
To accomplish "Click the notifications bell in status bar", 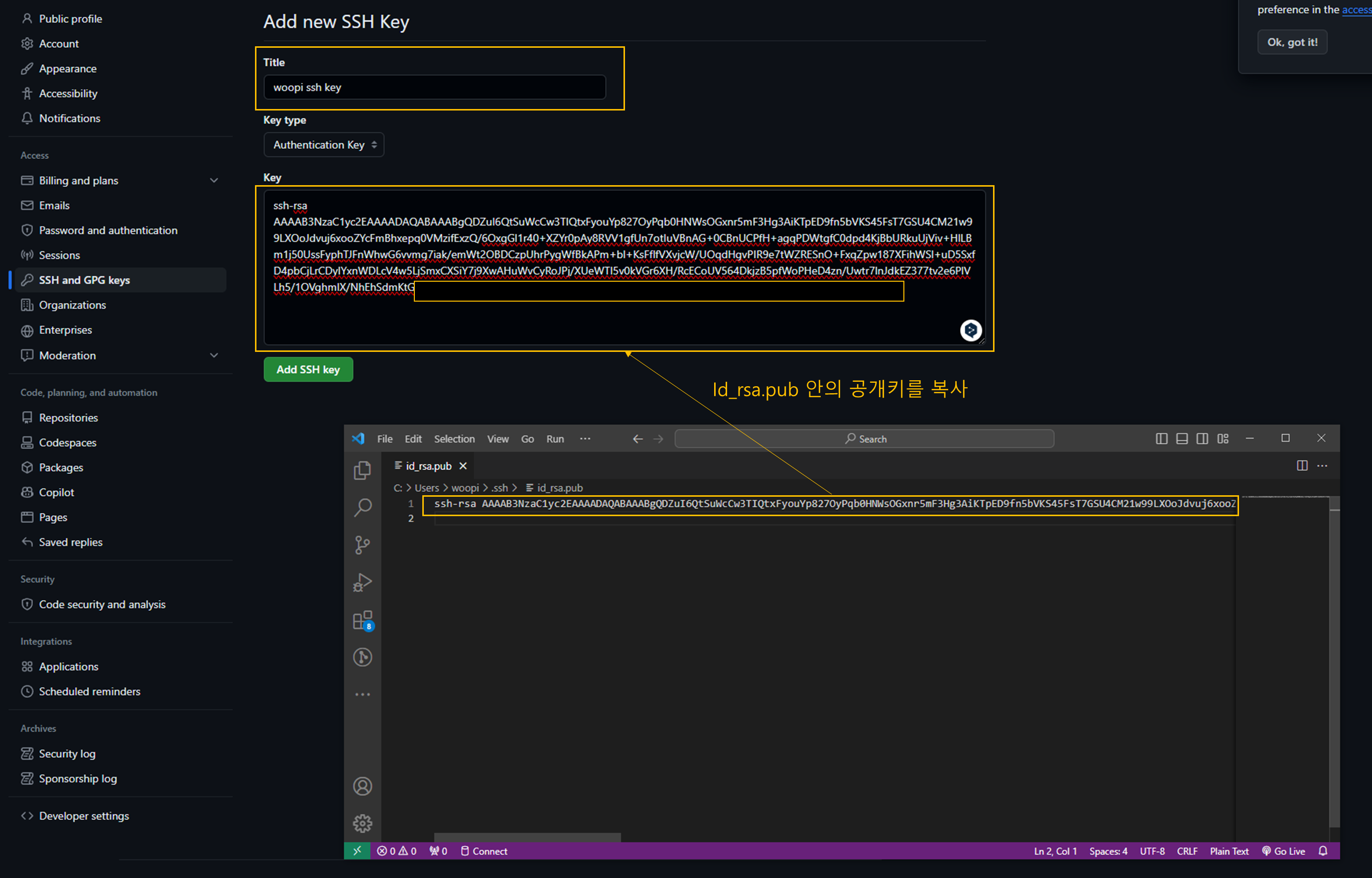I will tap(1323, 851).
